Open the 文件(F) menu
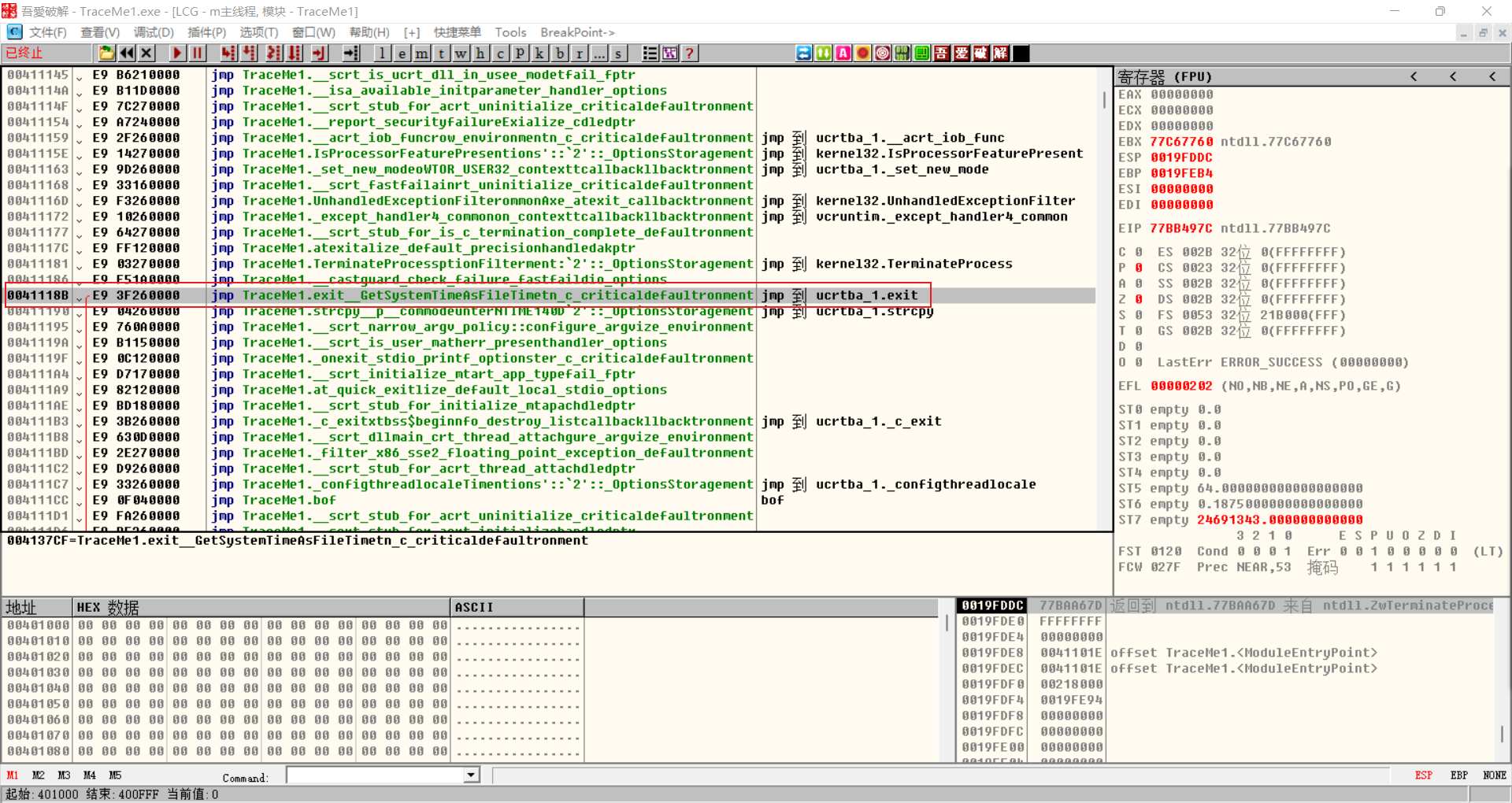Viewport: 1512px width, 803px height. click(x=48, y=32)
